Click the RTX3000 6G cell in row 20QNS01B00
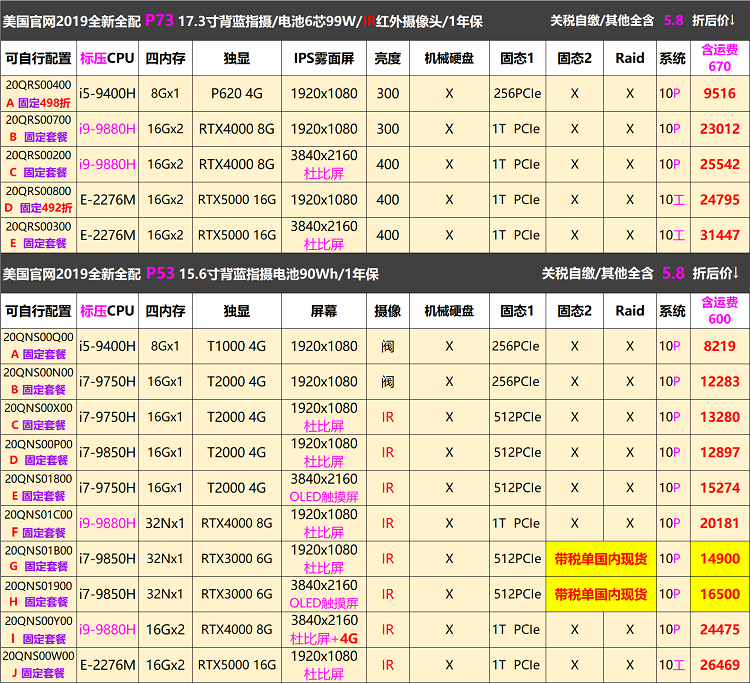 [x=237, y=559]
